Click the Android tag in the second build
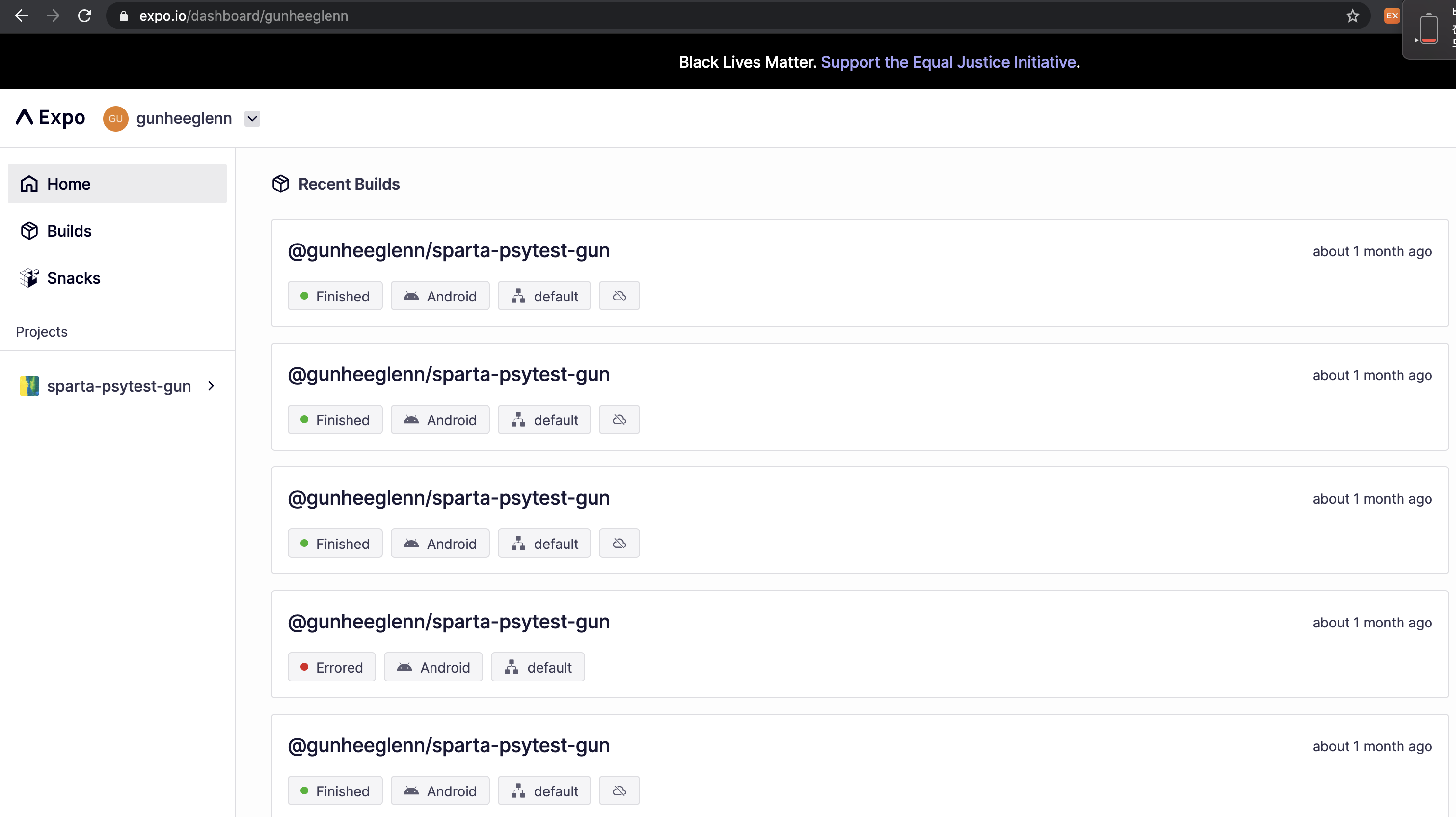Image resolution: width=1456 pixels, height=817 pixels. click(440, 419)
